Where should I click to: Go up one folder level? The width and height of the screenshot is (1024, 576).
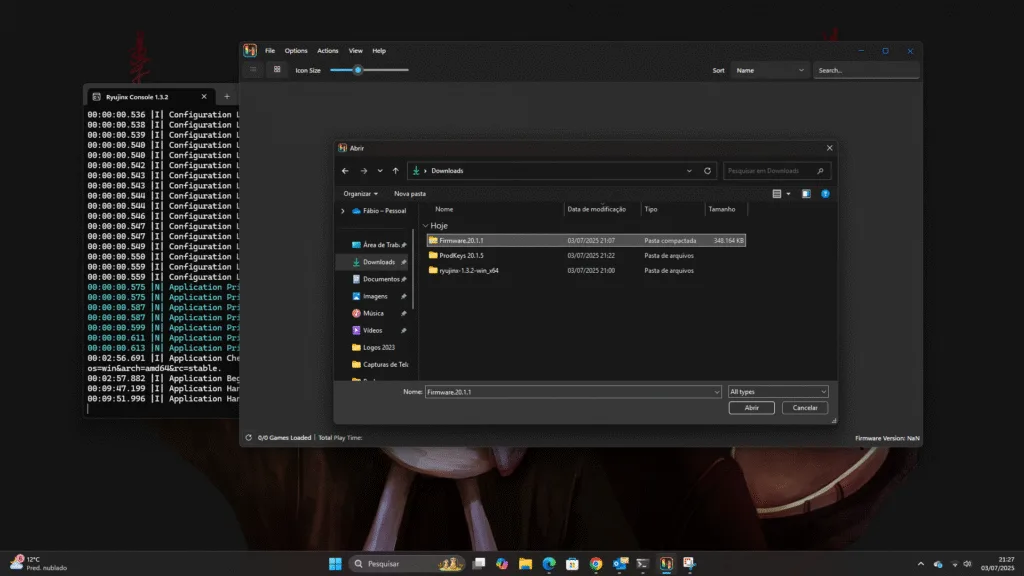(x=396, y=171)
